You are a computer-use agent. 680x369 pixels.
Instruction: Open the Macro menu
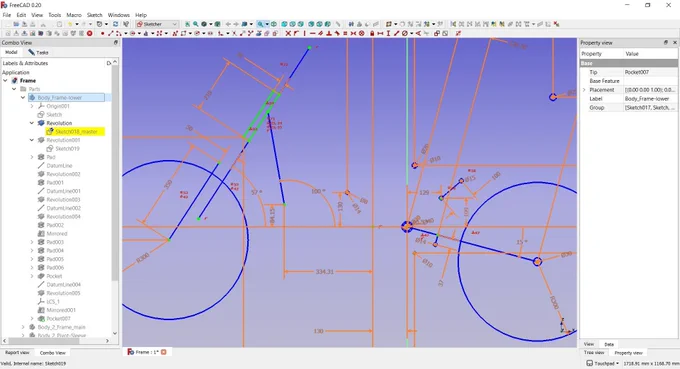coord(74,15)
